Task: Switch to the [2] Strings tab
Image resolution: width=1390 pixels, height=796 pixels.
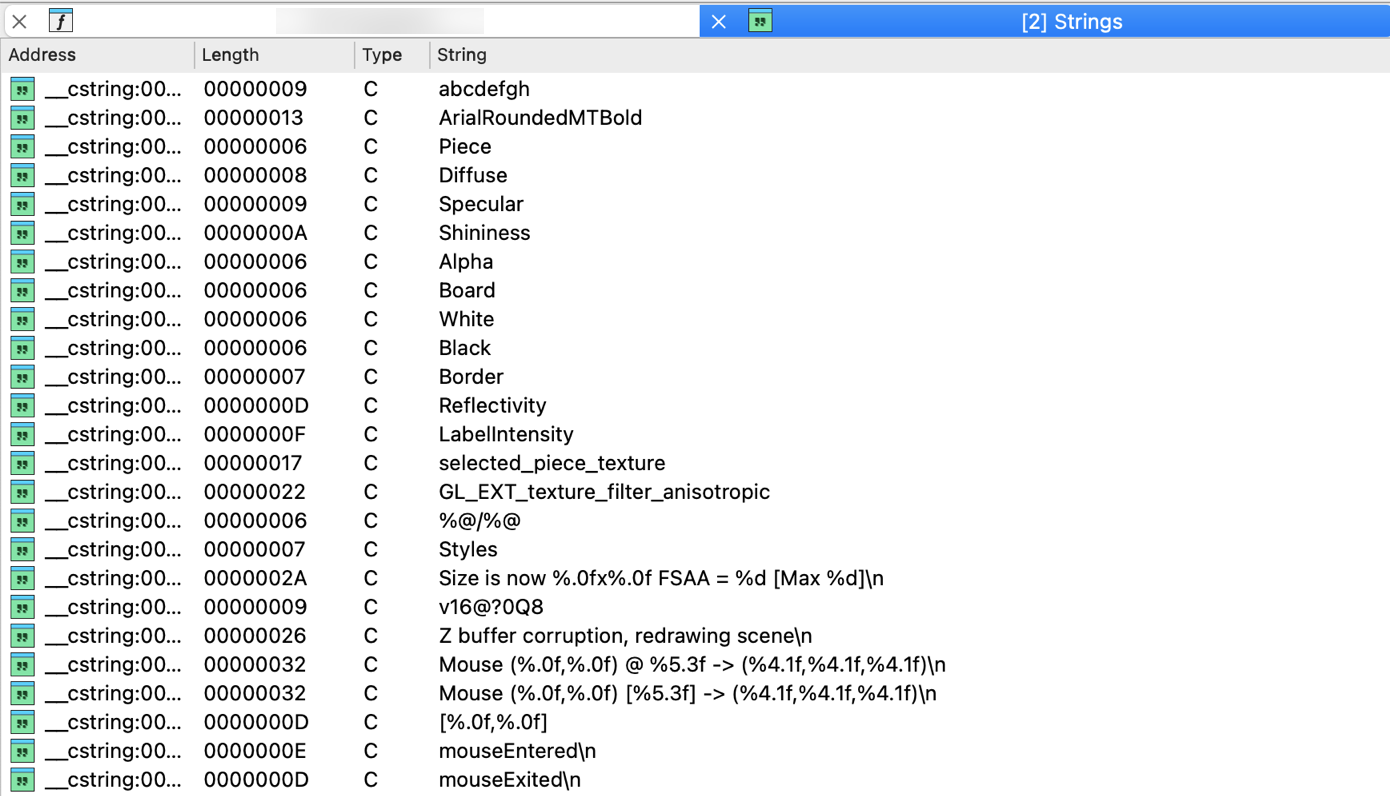Action: 1071,21
